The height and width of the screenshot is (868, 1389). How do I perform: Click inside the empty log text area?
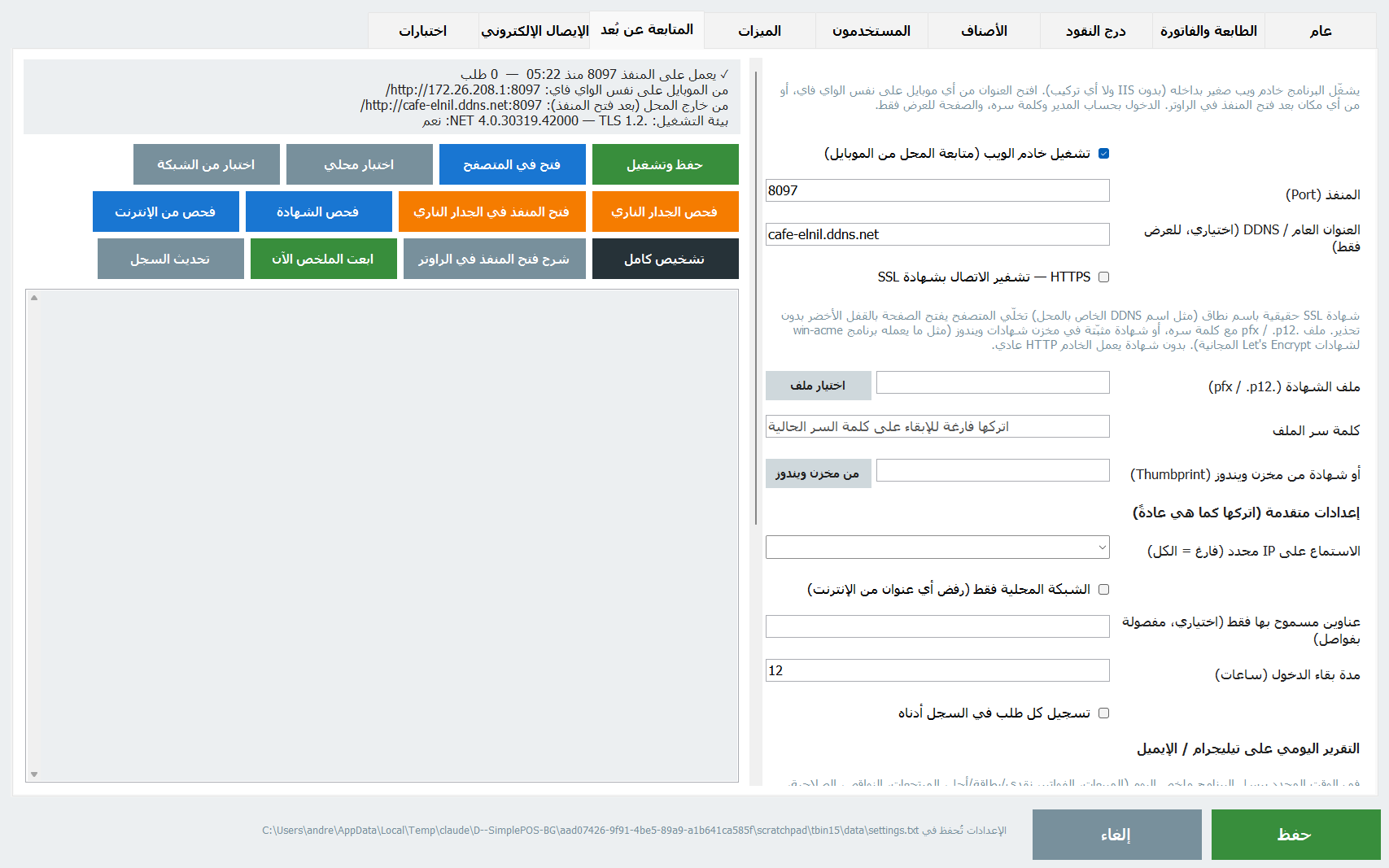coord(389,535)
